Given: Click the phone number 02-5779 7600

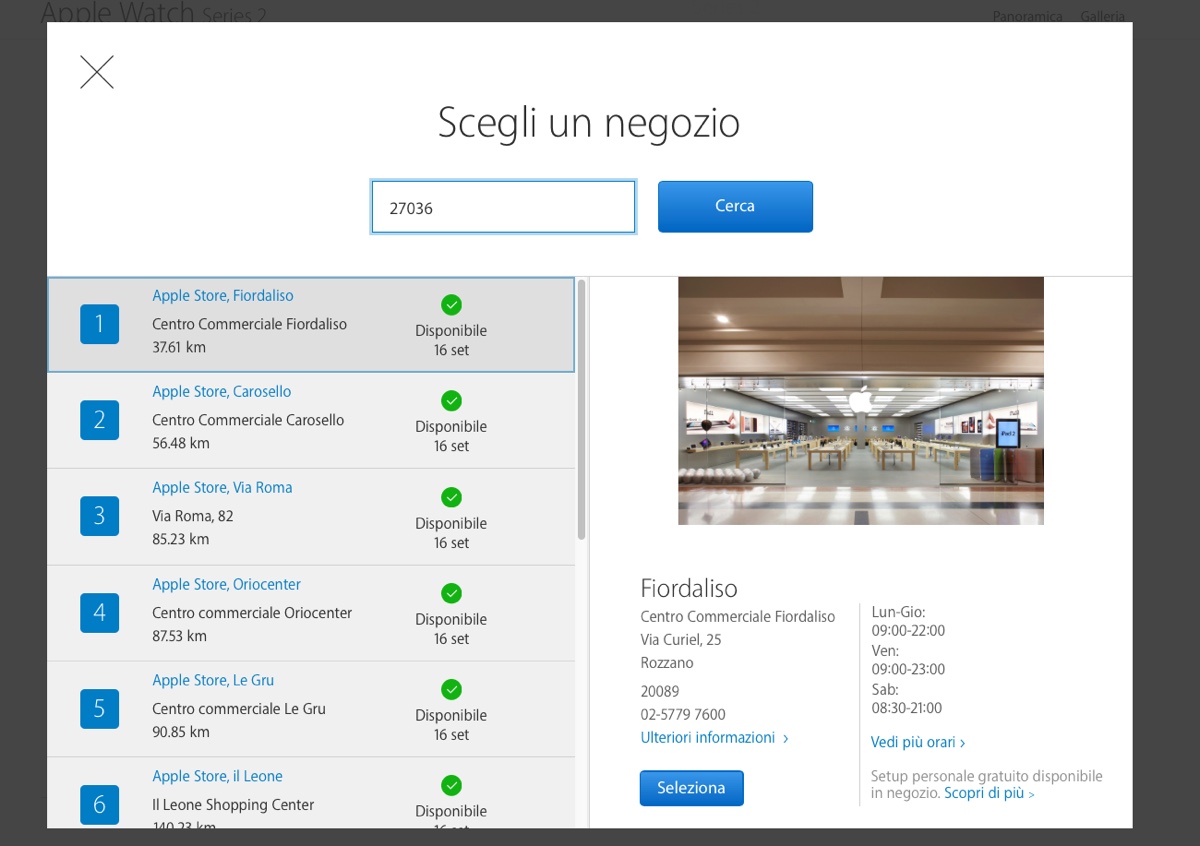Looking at the screenshot, I should (x=683, y=714).
